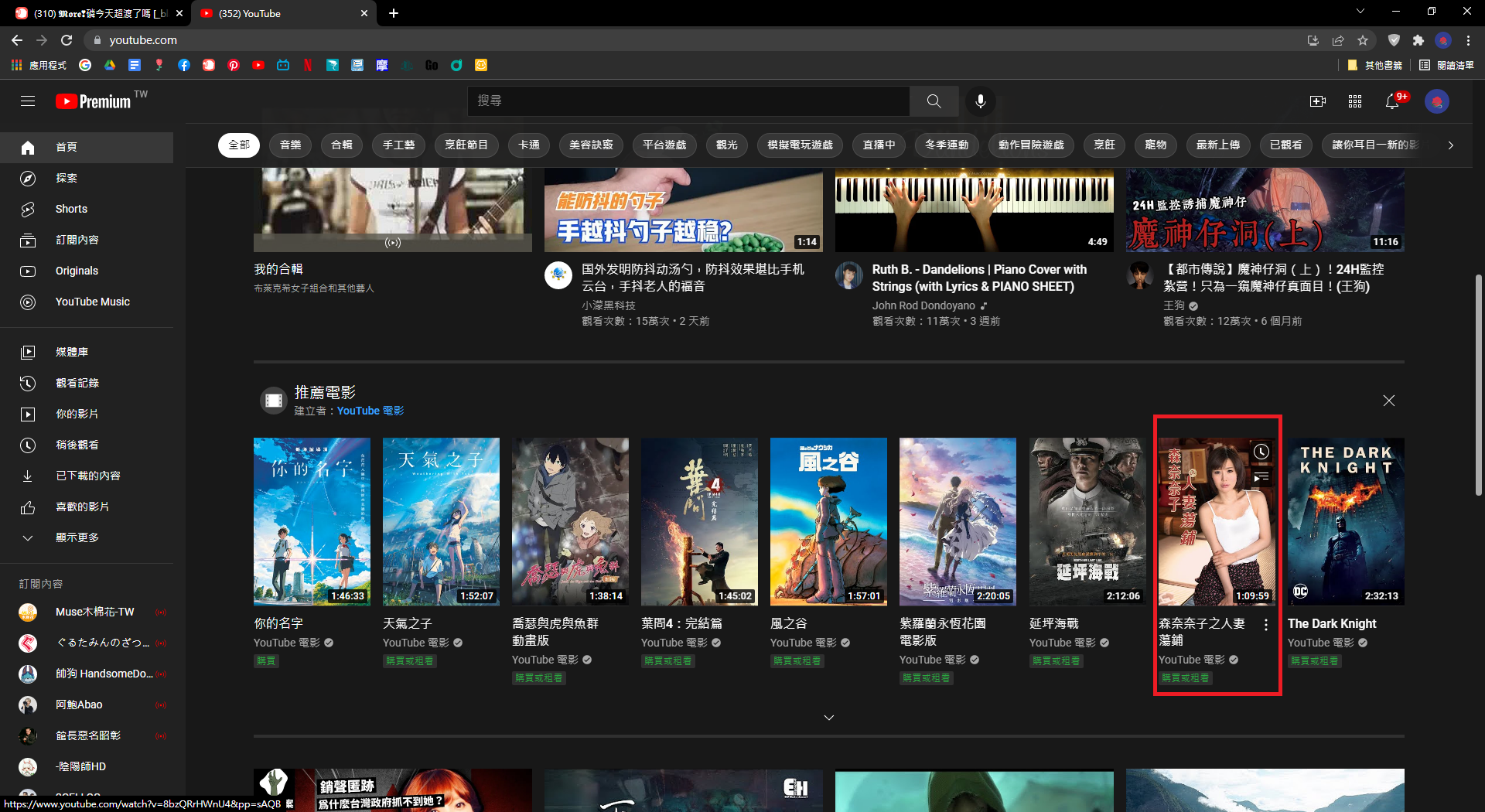Open tab search dropdown in title bar
Image resolution: width=1485 pixels, height=812 pixels.
pyautogui.click(x=1360, y=12)
